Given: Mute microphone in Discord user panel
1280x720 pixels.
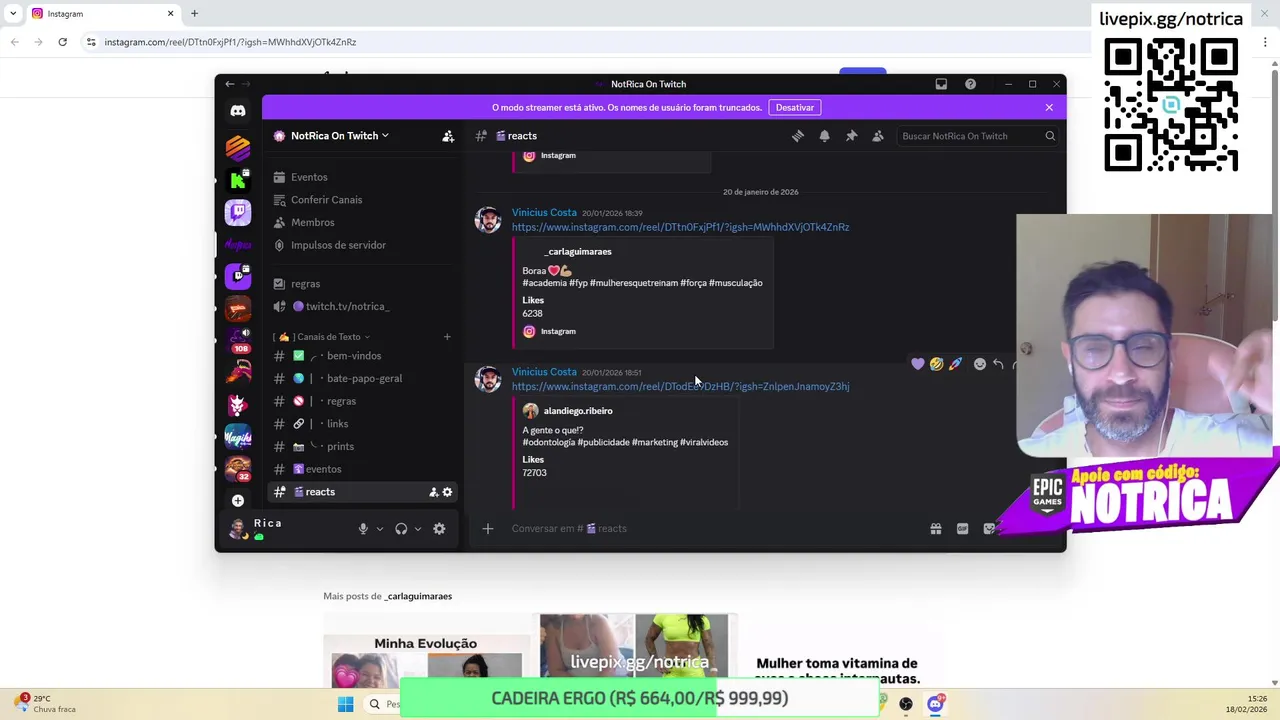Looking at the screenshot, I should 363,529.
